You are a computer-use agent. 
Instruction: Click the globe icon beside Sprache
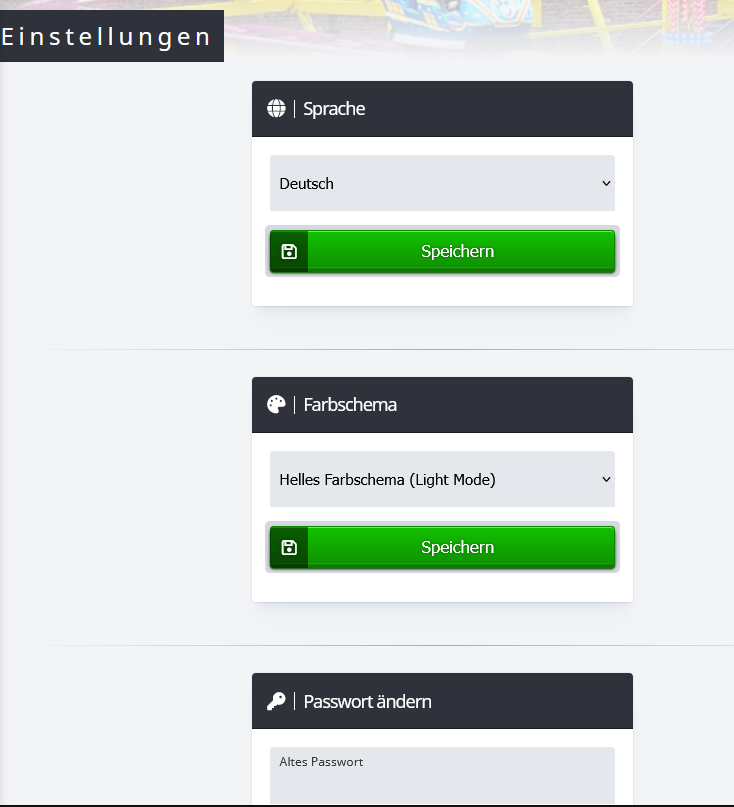pyautogui.click(x=276, y=109)
